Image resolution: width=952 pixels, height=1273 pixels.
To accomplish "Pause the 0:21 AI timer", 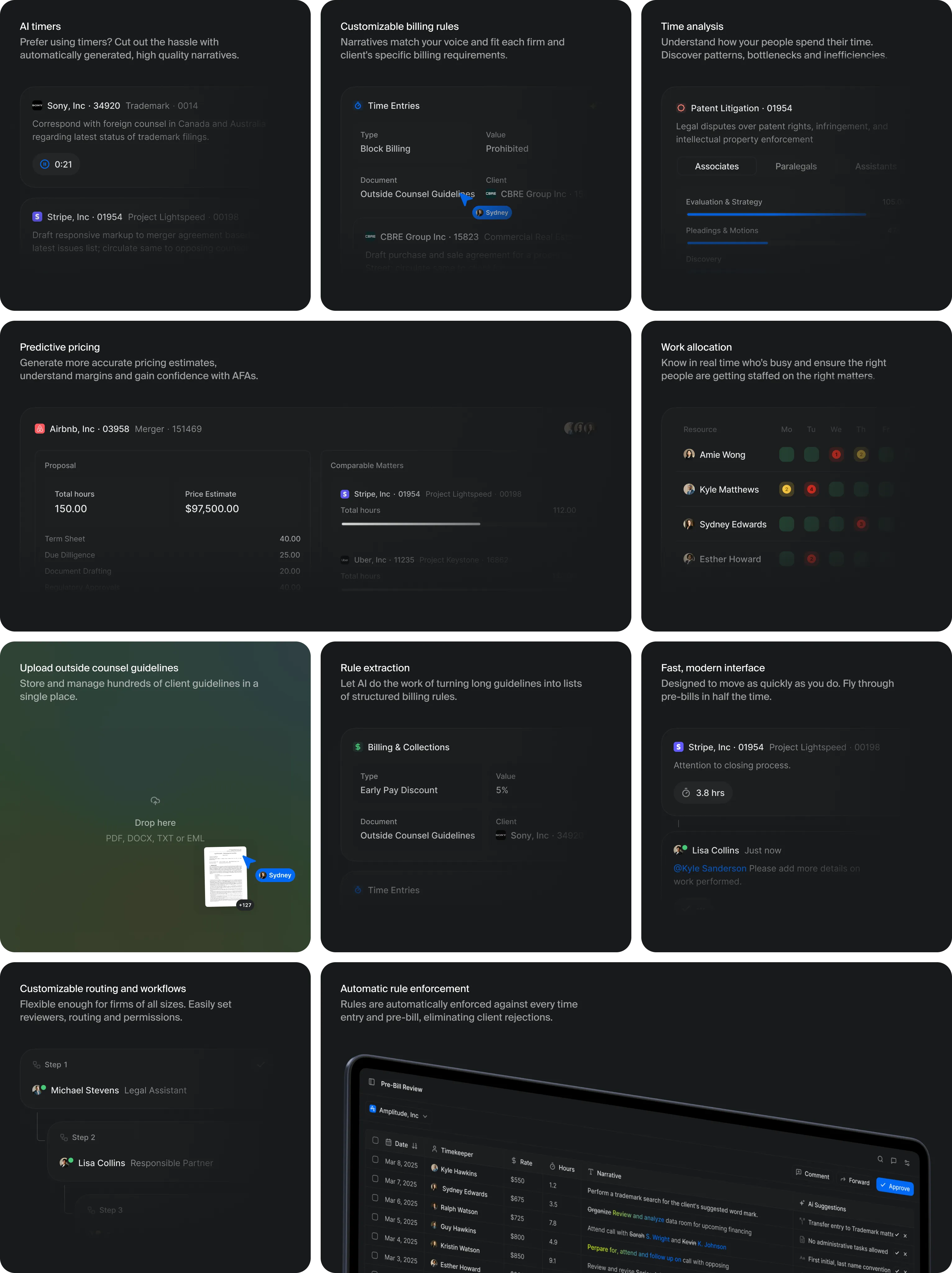I will coord(44,164).
